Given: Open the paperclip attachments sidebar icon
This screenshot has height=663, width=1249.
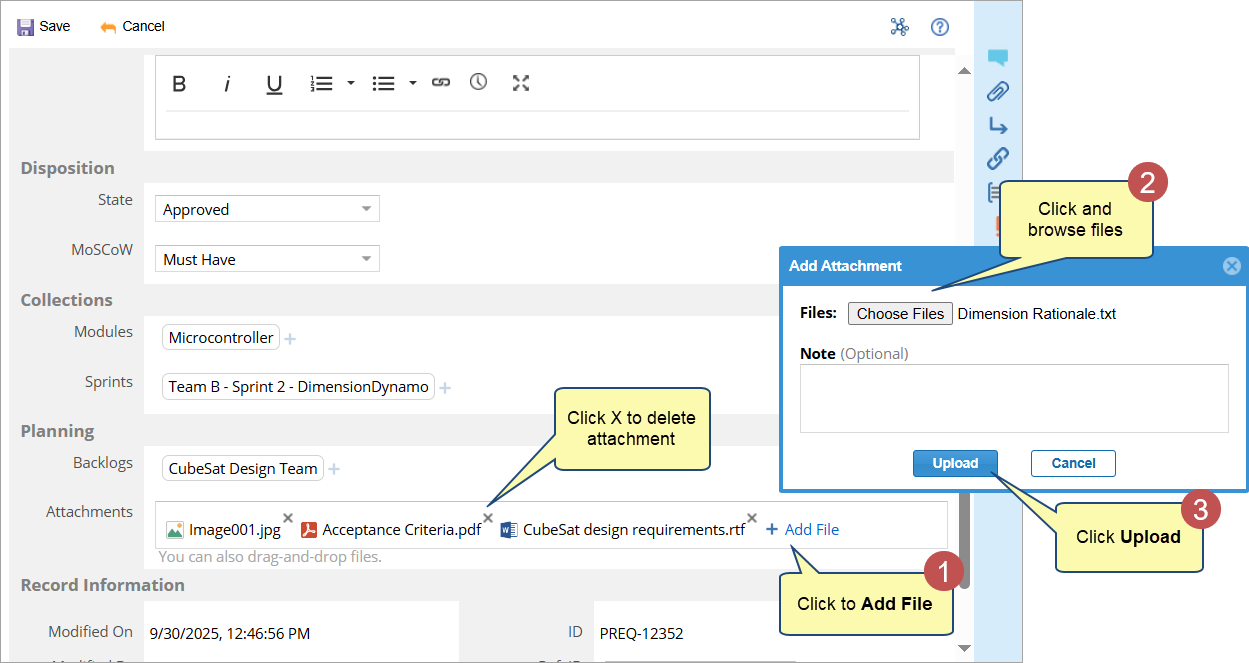Looking at the screenshot, I should pyautogui.click(x=997, y=92).
